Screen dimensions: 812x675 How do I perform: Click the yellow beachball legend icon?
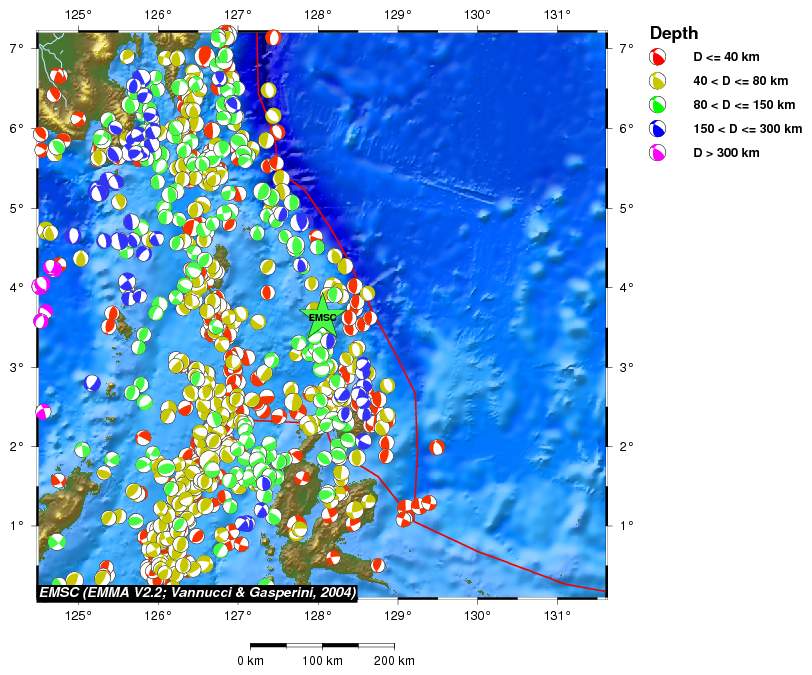658,81
